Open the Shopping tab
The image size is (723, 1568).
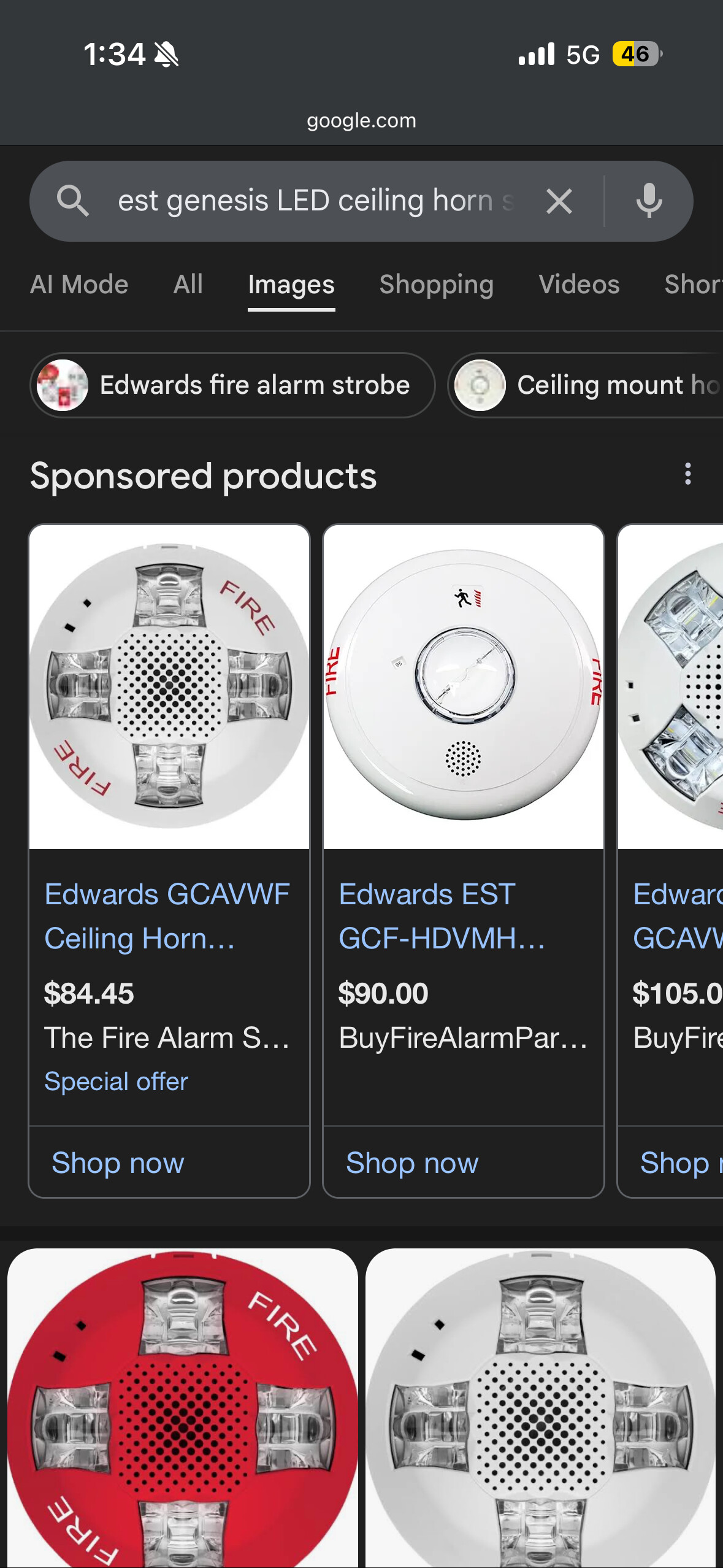(436, 285)
